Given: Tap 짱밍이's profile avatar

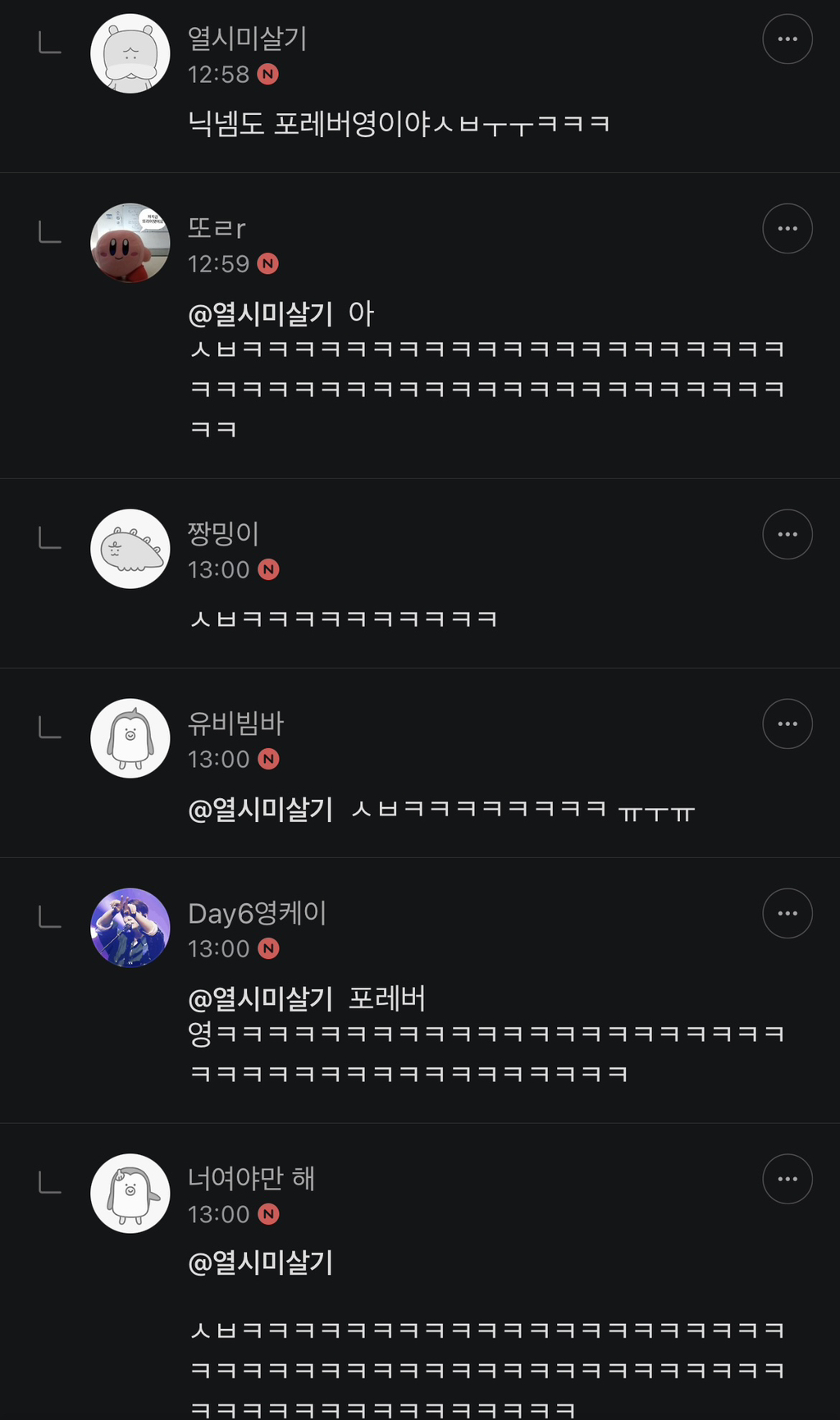Looking at the screenshot, I should coord(130,549).
